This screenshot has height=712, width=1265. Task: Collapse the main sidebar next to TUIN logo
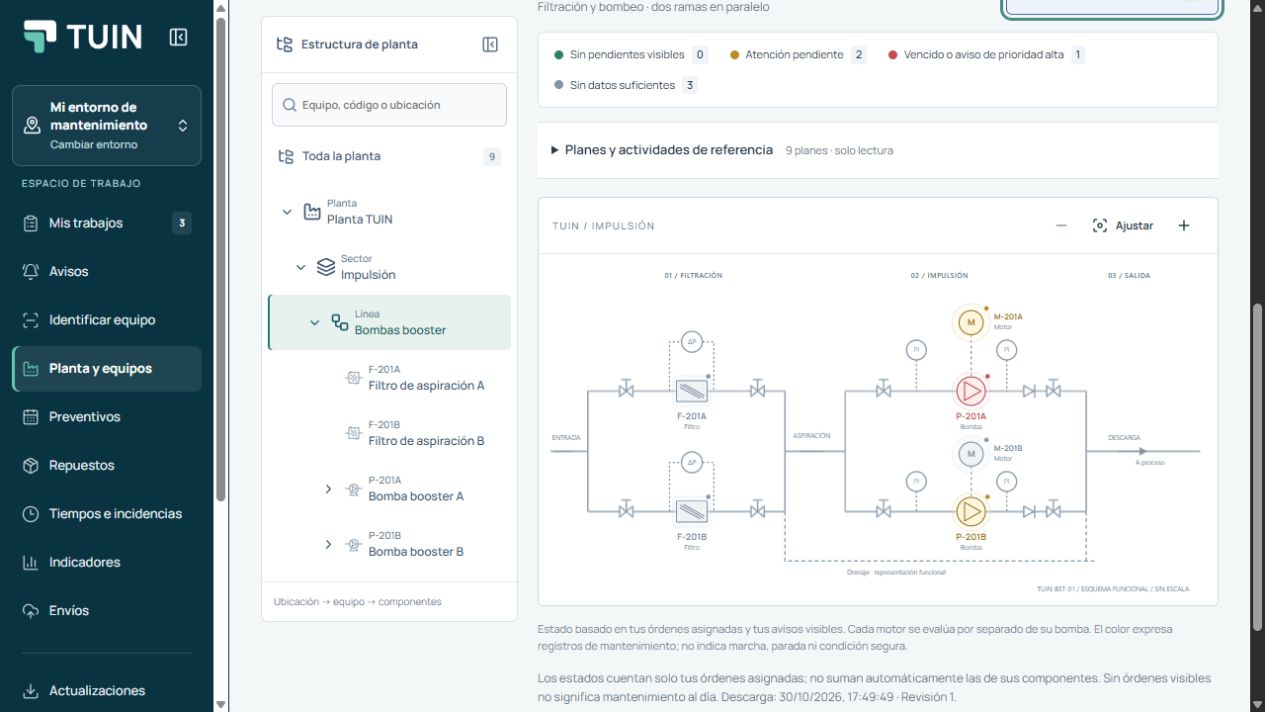click(x=178, y=38)
